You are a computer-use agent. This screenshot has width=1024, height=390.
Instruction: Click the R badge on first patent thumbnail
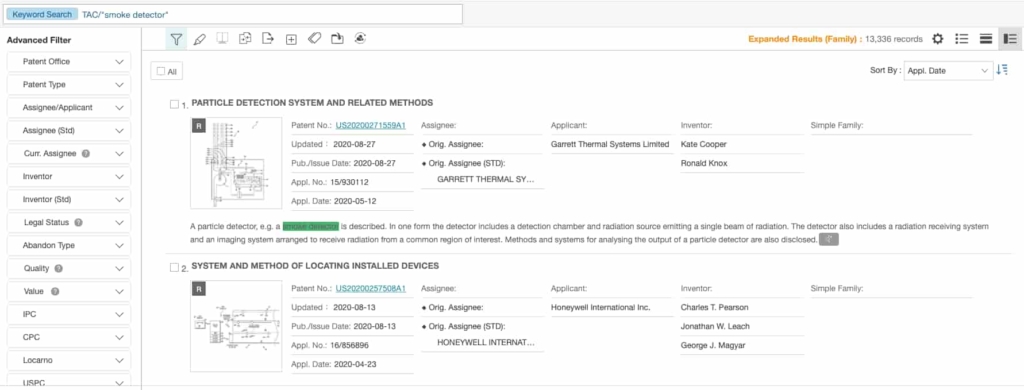199,125
